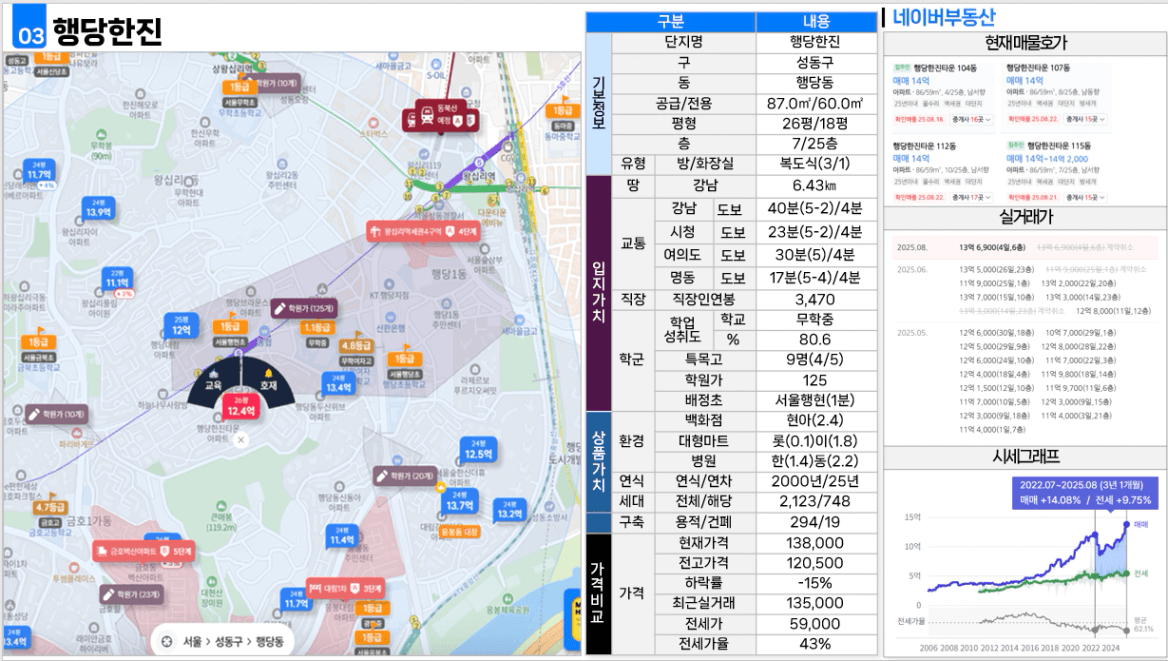Click the 4.8등급 school grade flag
This screenshot has width=1168, height=661.
[x=356, y=345]
